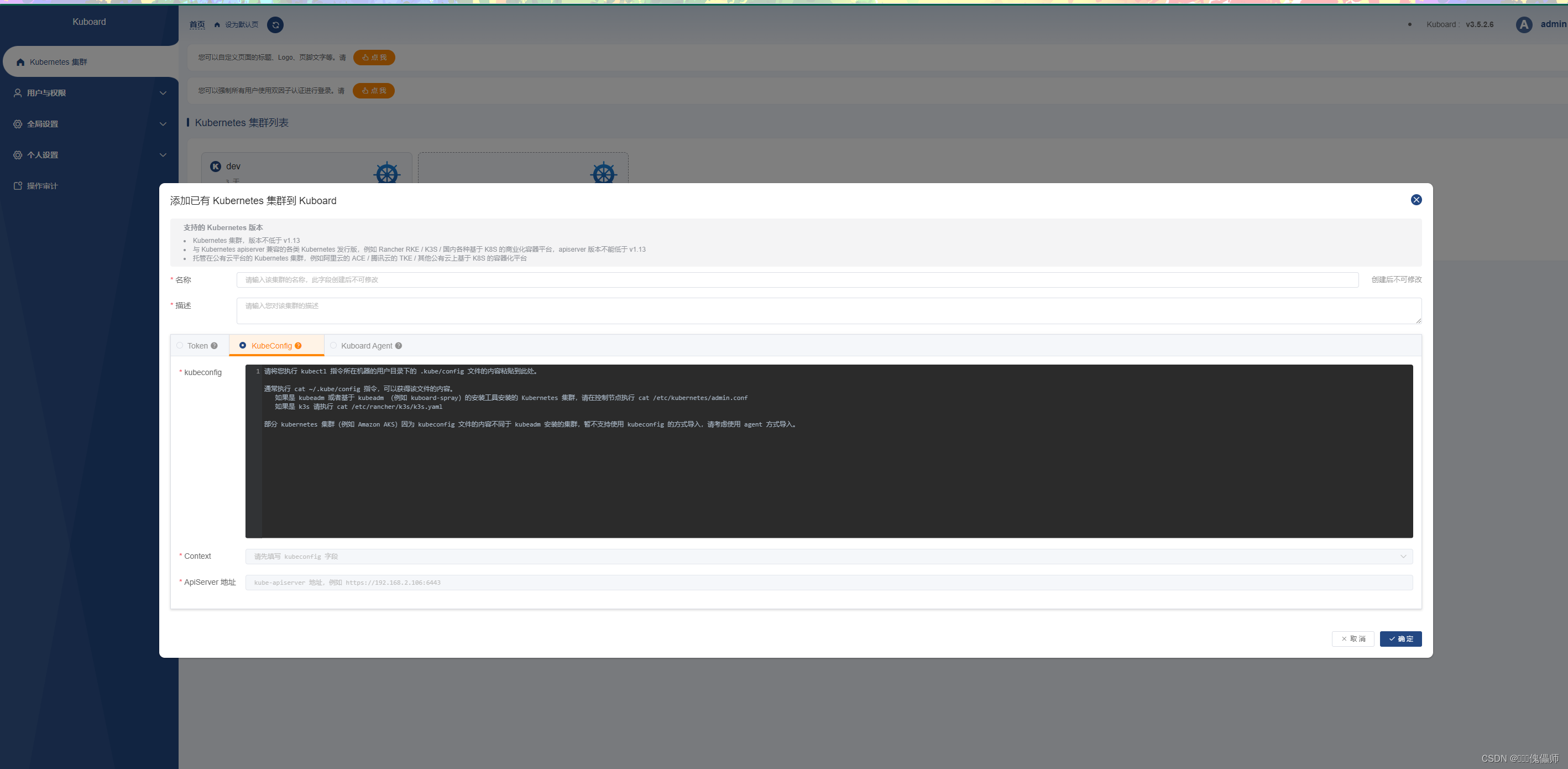The width and height of the screenshot is (1568, 769).
Task: Select the KubeConfig radio button
Action: (x=243, y=345)
